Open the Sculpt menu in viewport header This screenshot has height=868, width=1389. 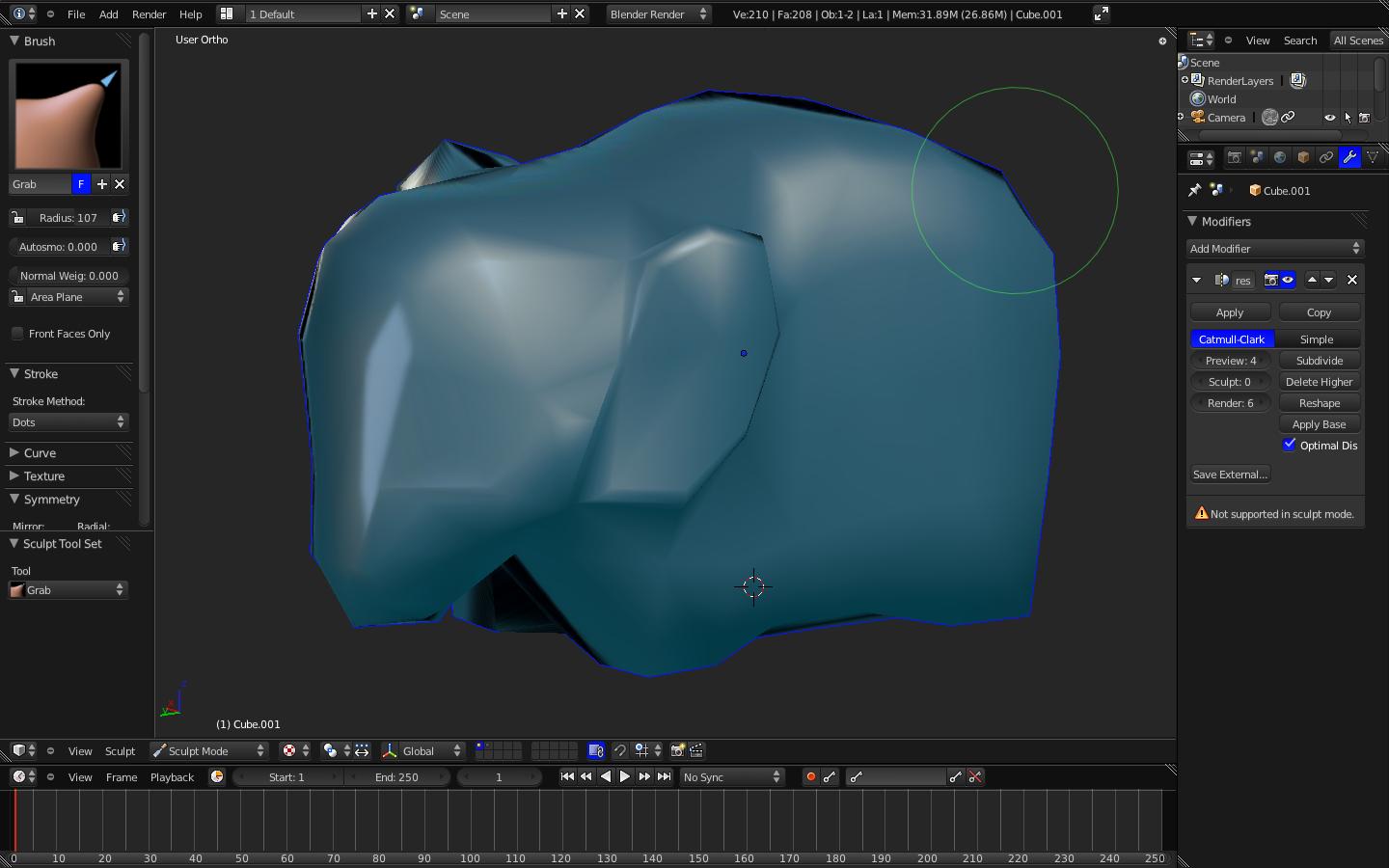click(x=120, y=750)
